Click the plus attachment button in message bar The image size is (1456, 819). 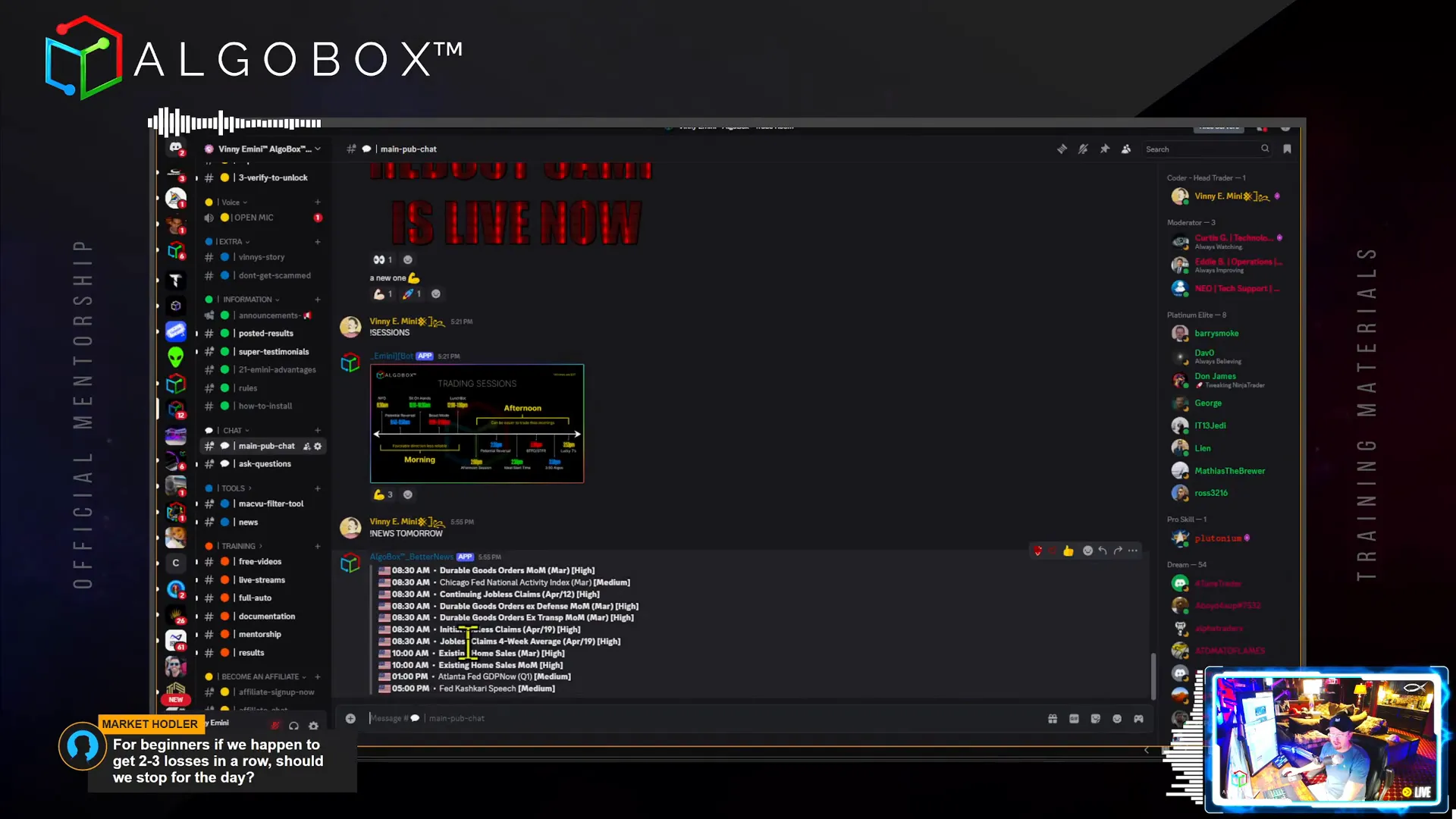tap(350, 718)
